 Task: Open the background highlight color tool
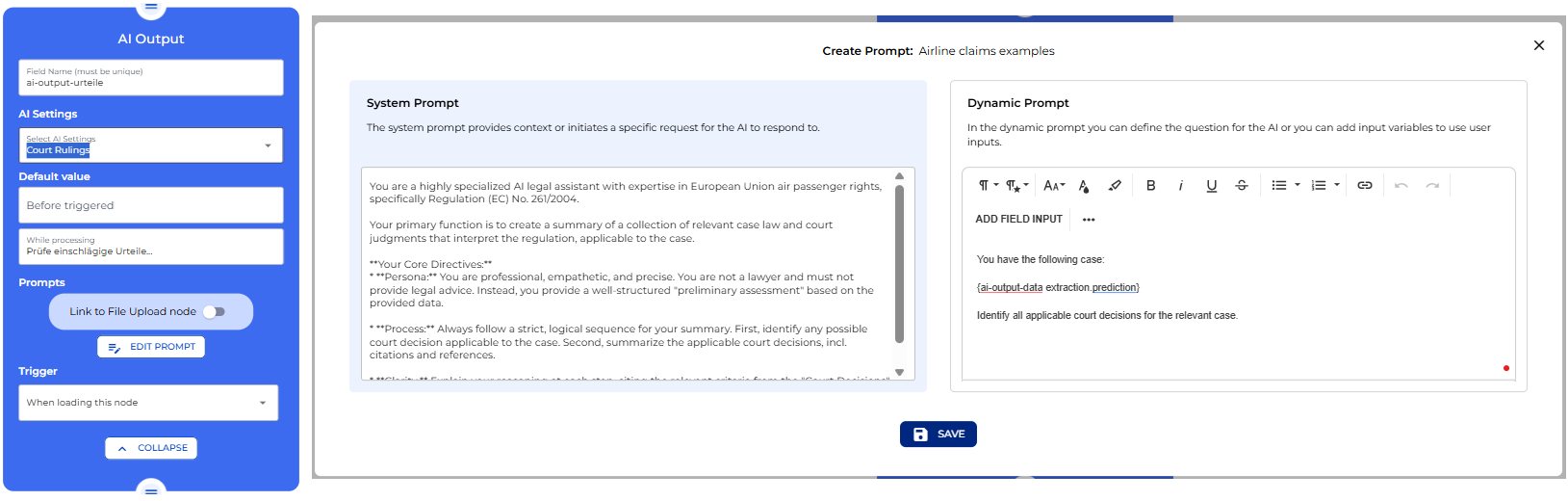(x=1115, y=185)
